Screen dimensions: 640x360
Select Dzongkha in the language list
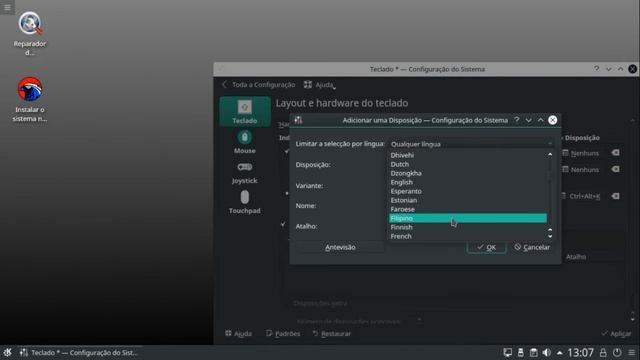[468, 173]
